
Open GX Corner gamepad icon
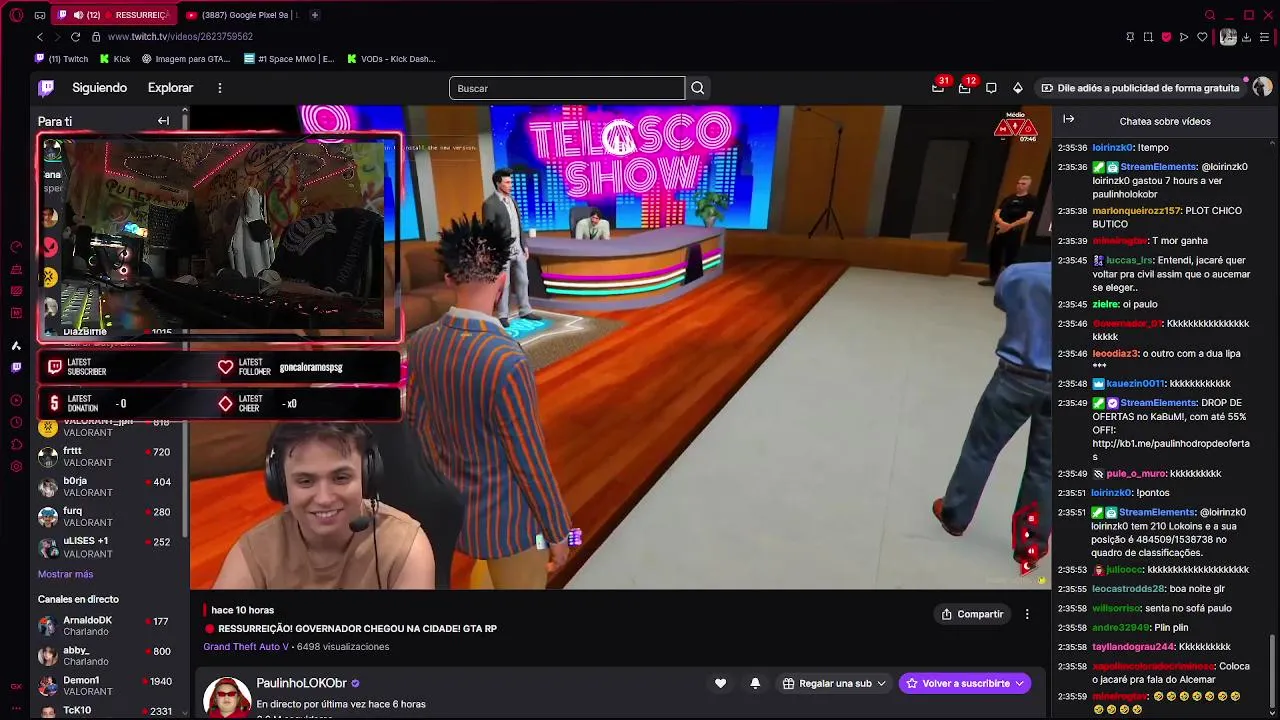(x=39, y=15)
